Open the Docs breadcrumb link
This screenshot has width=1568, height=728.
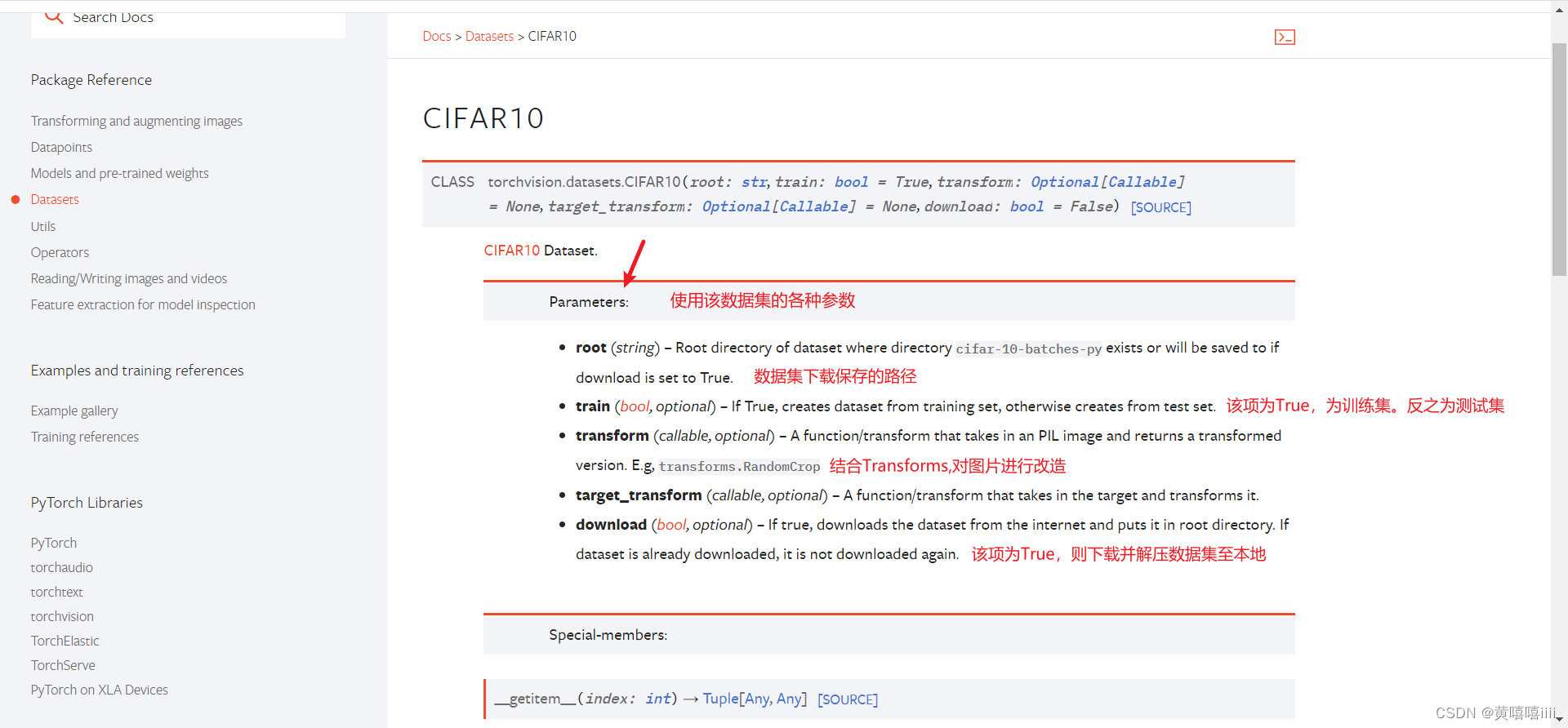click(437, 36)
